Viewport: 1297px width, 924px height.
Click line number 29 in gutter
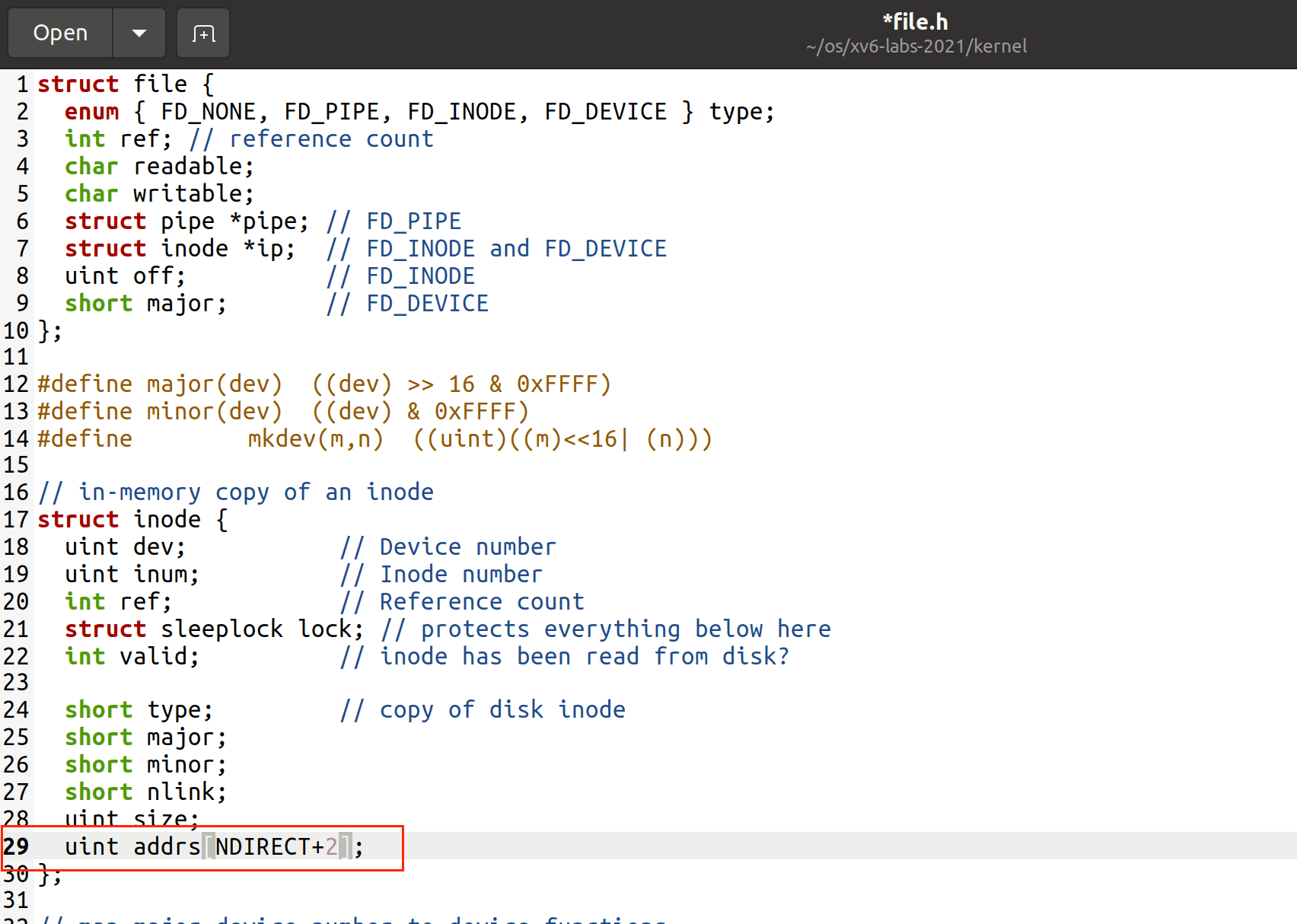[16, 846]
